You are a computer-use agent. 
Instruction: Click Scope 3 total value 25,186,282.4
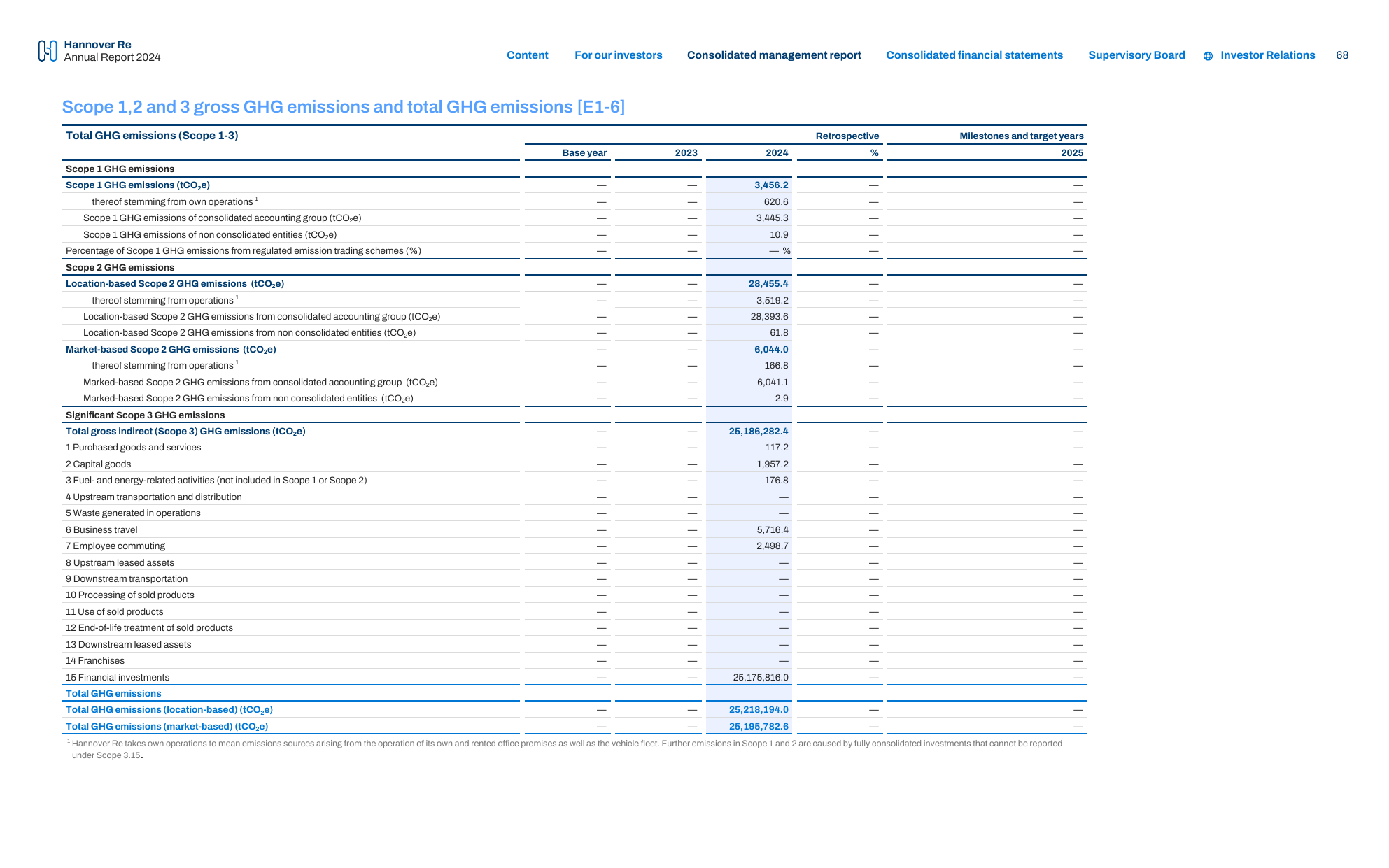tap(758, 432)
